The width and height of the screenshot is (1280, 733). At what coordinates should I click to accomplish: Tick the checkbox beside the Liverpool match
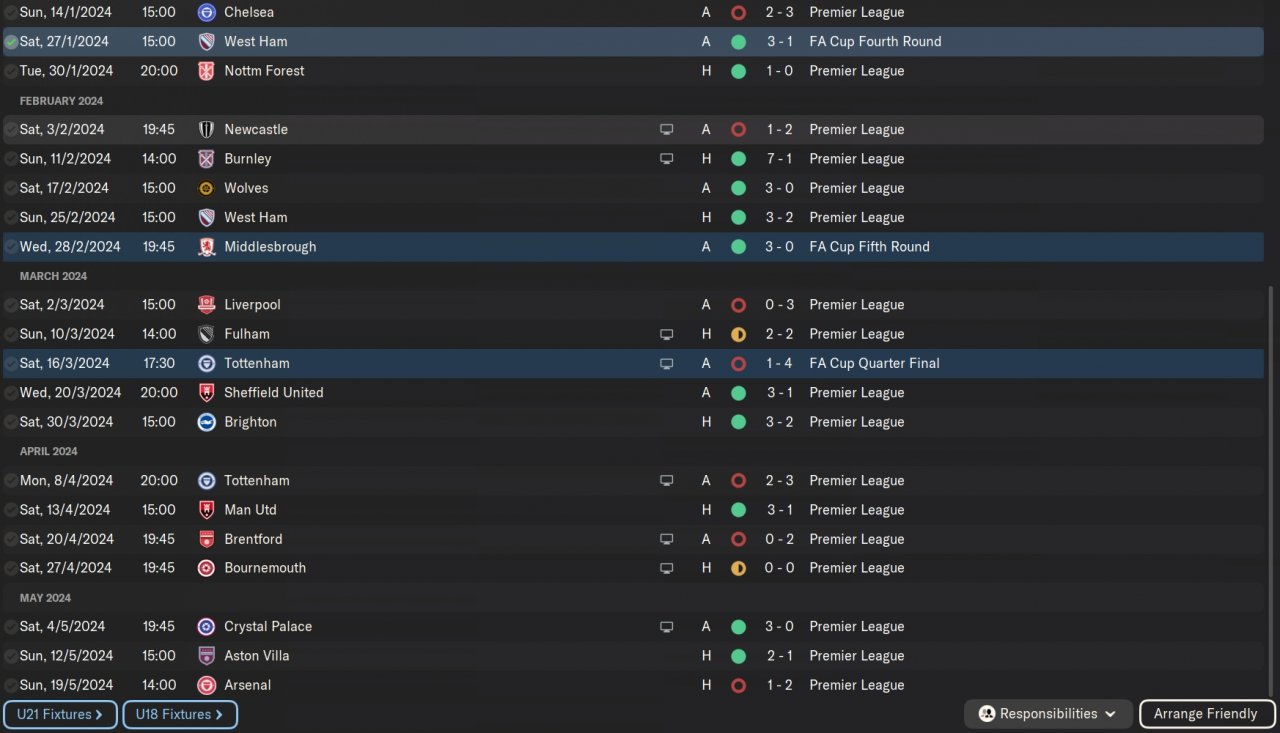(11, 305)
